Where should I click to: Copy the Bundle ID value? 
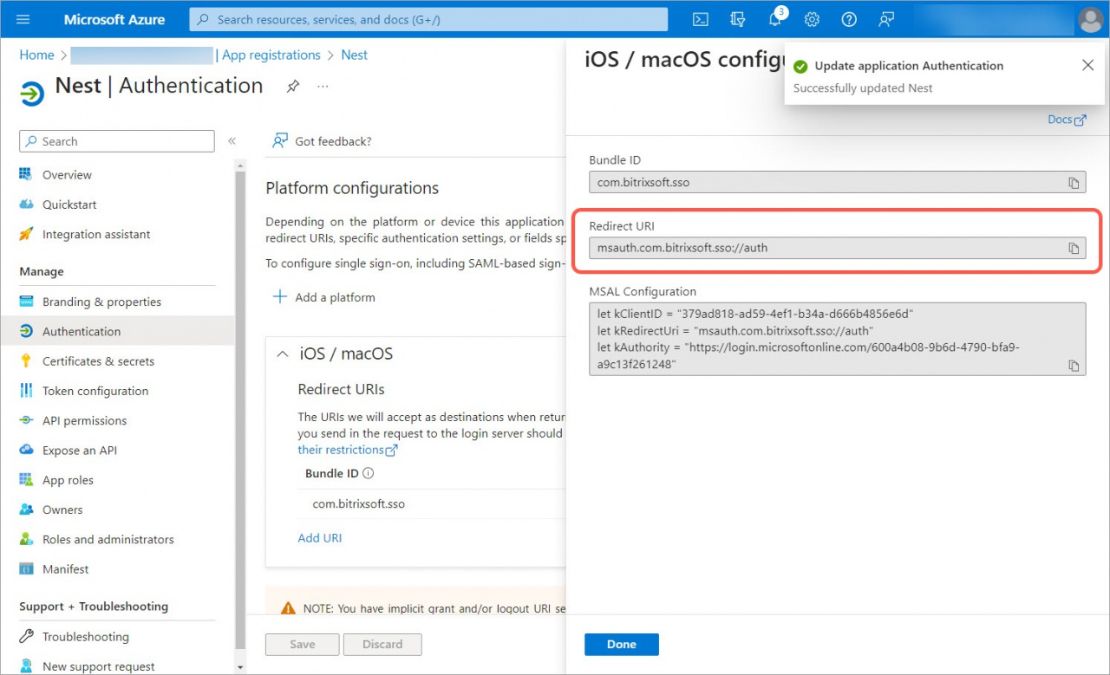coord(1073,183)
